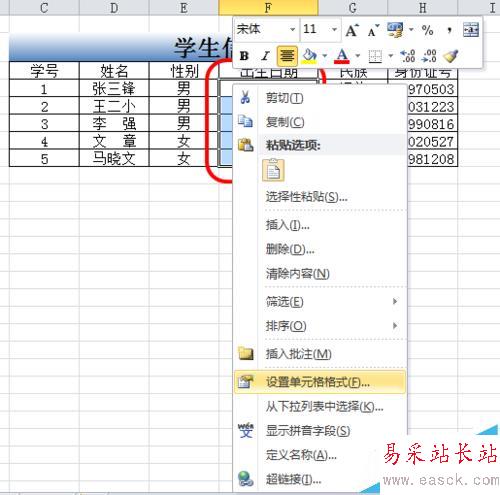Open the 宋体 font name dropdown
This screenshot has height=495, width=500.
coord(292,30)
